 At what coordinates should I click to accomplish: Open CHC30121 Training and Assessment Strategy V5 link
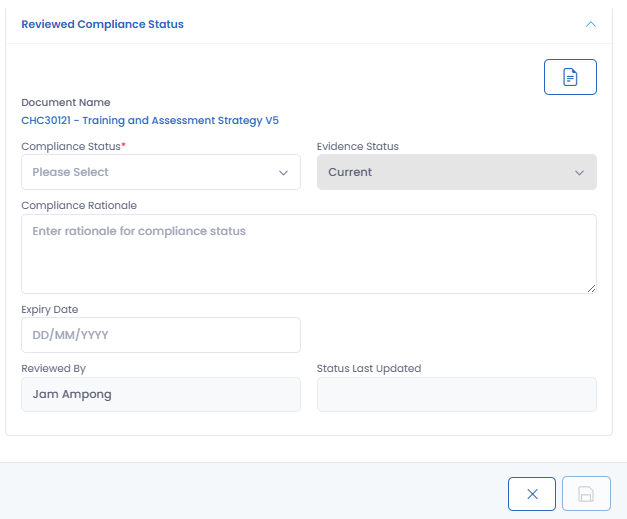pos(150,120)
